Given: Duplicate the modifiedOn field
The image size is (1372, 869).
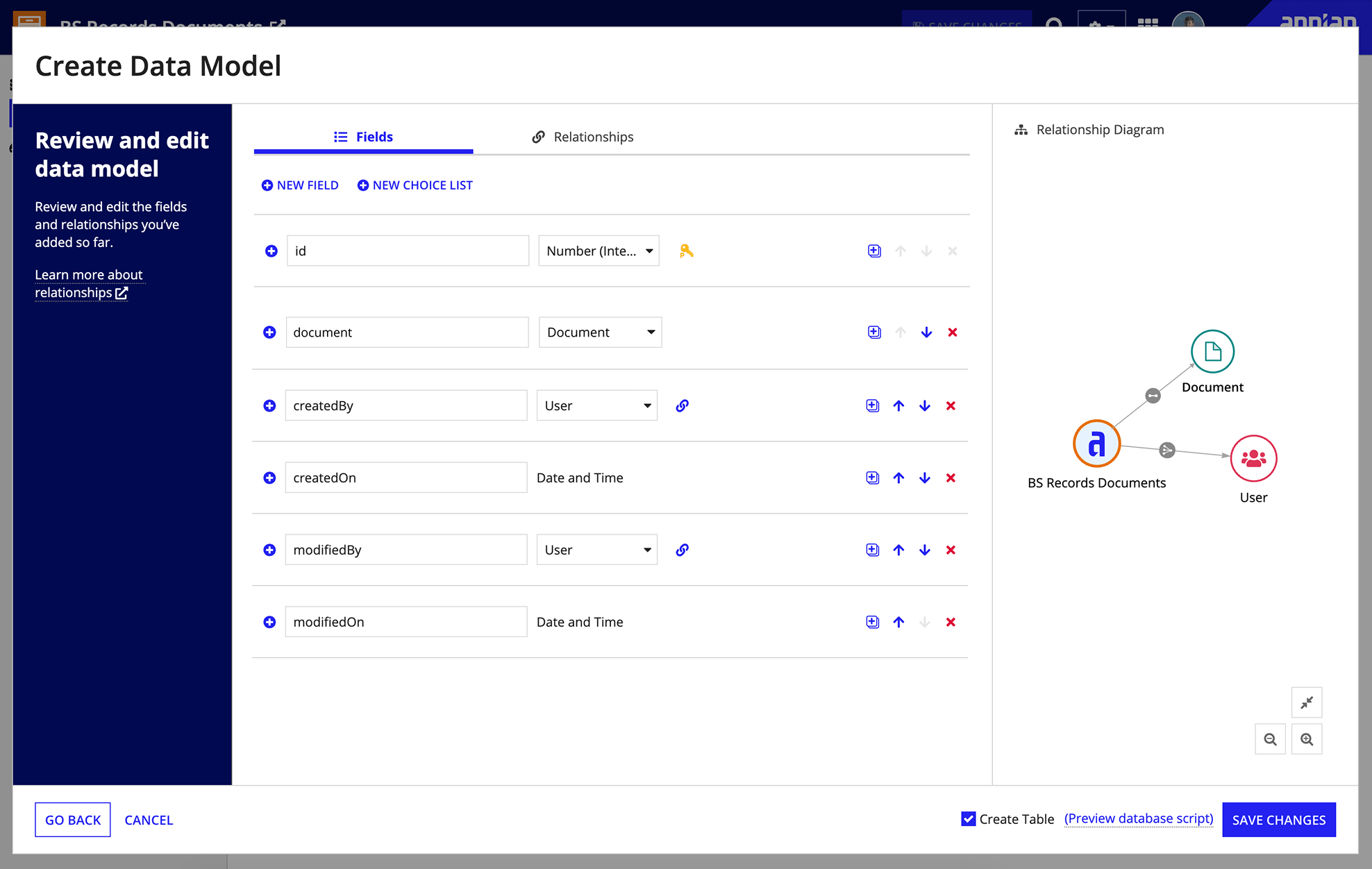Looking at the screenshot, I should (872, 623).
